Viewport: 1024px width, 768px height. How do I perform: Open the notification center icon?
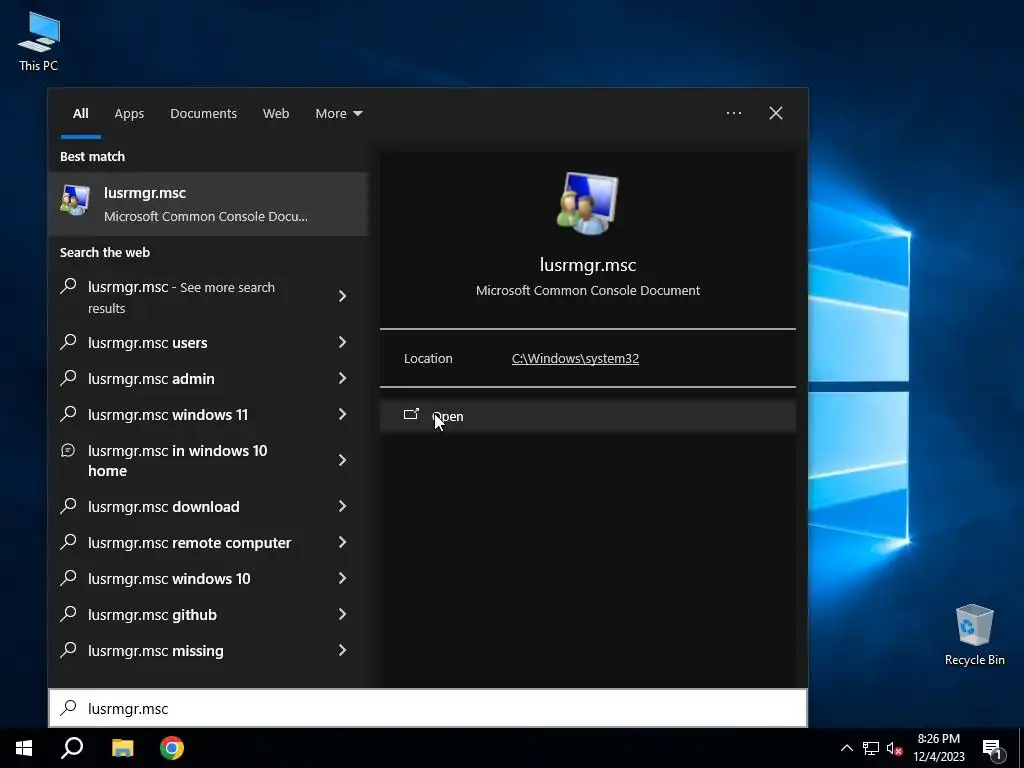[x=993, y=749]
